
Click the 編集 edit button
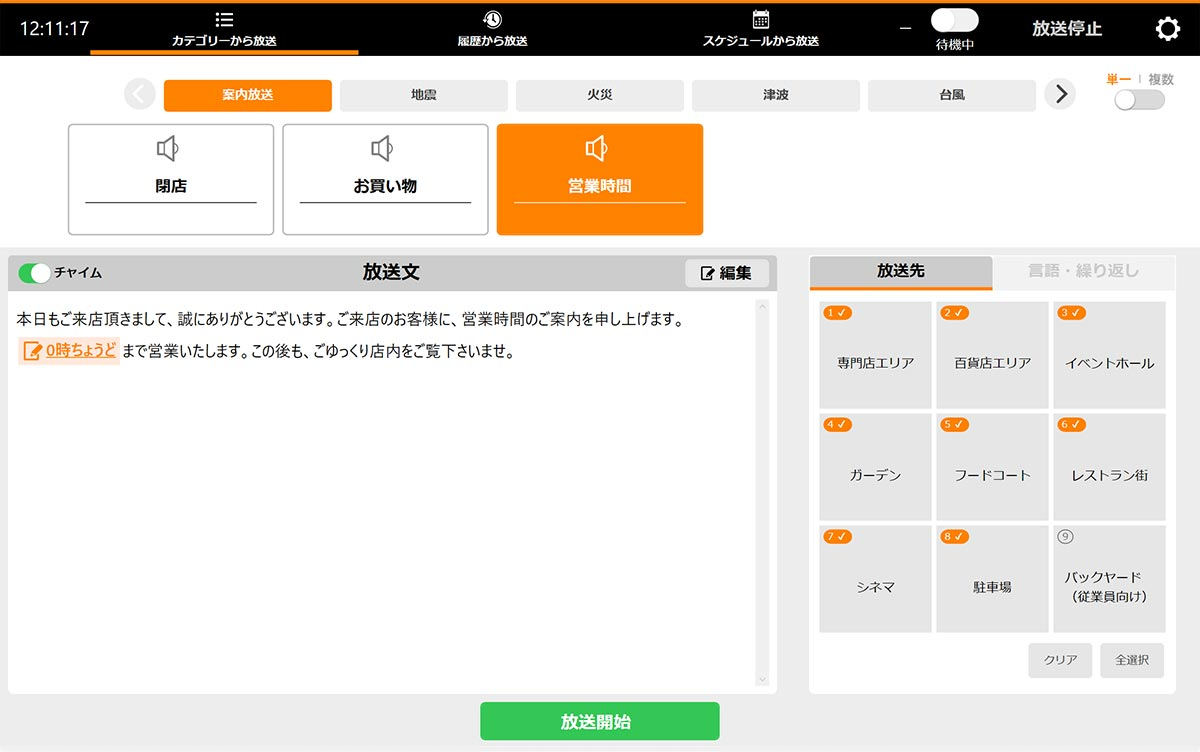point(727,273)
